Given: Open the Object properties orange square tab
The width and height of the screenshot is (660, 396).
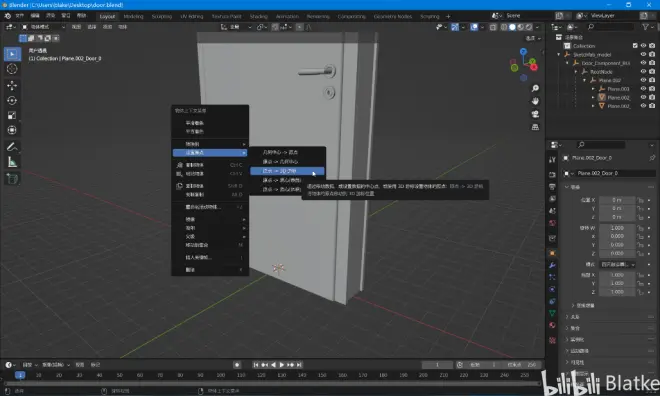Looking at the screenshot, I should pos(552,253).
